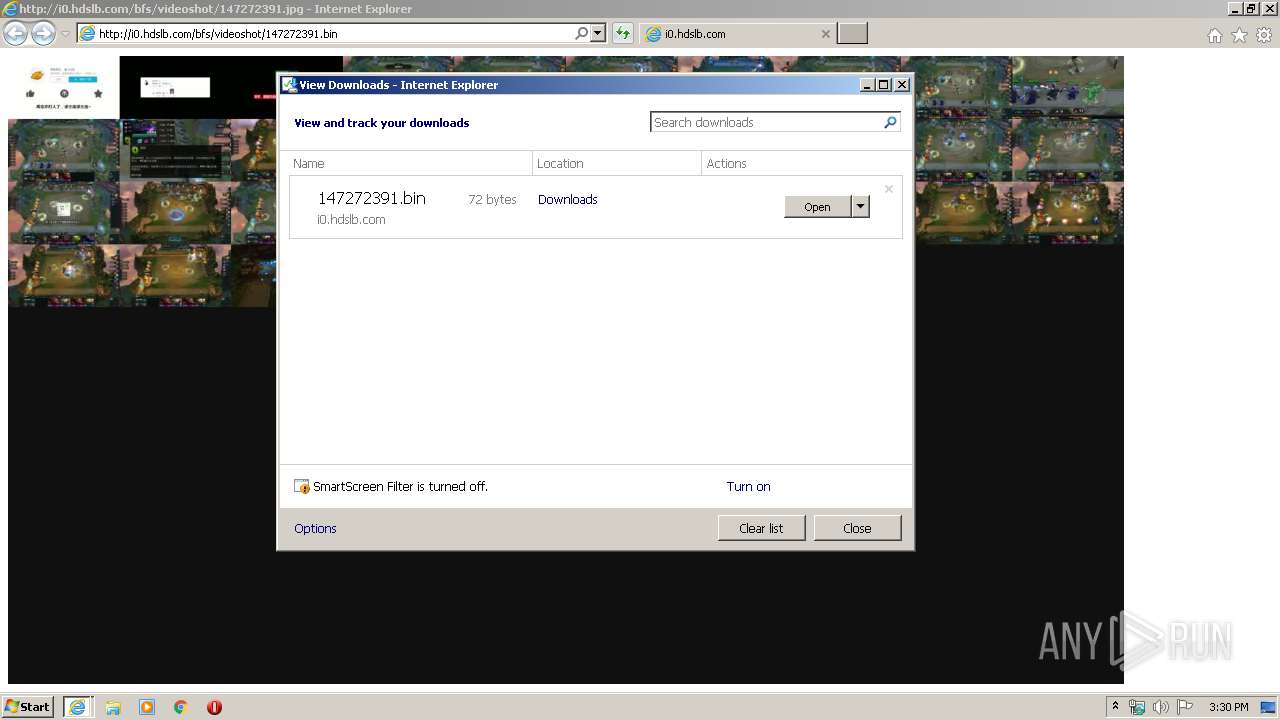Click the search magnifier in address bar
The width and height of the screenshot is (1280, 720).
(x=582, y=33)
